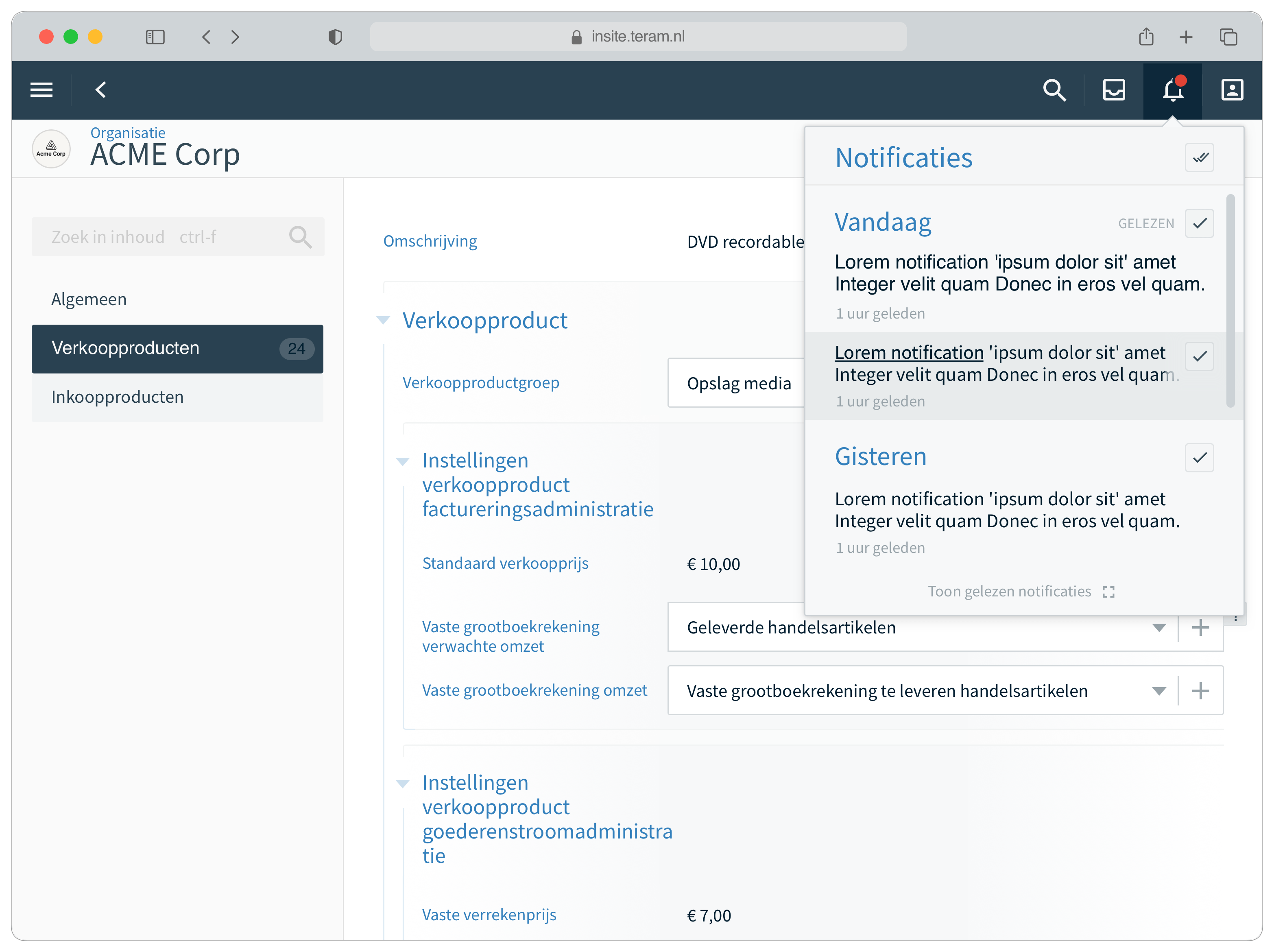
Task: Open the Lorem notification link
Action: click(909, 352)
